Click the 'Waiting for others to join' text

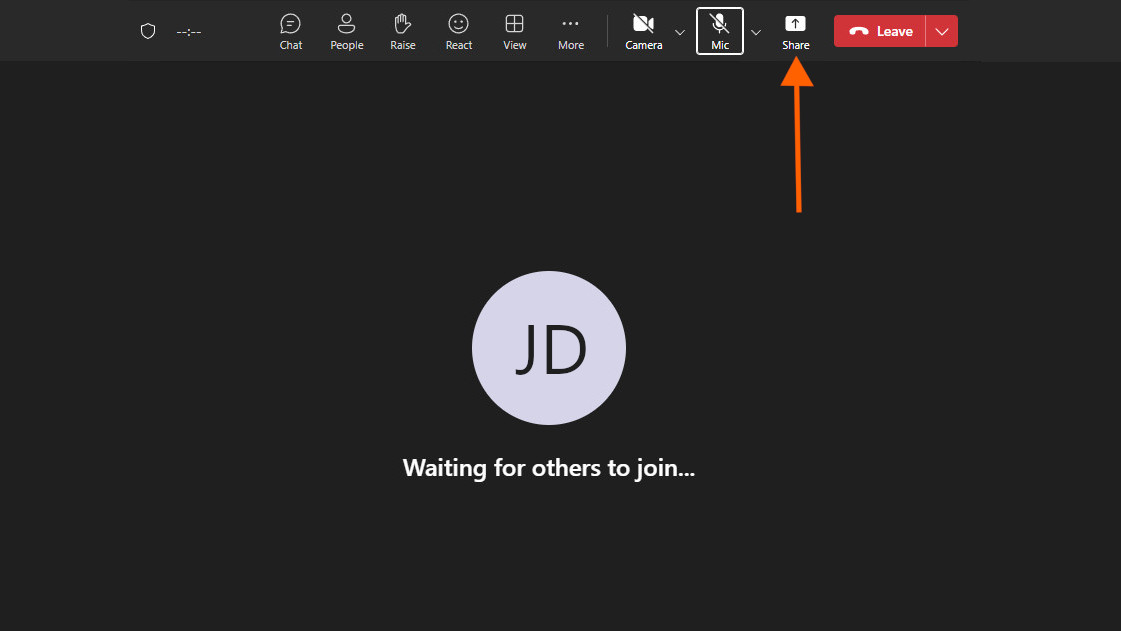(x=548, y=467)
